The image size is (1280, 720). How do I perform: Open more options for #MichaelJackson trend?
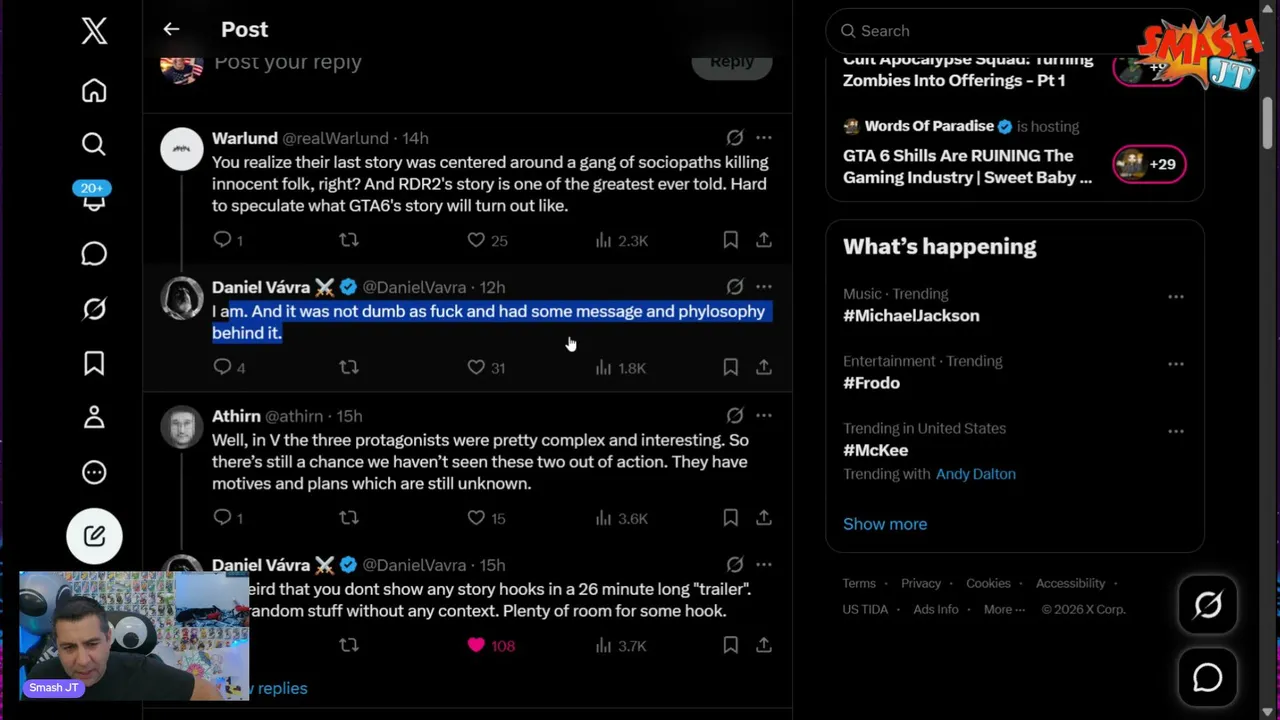coord(1176,296)
